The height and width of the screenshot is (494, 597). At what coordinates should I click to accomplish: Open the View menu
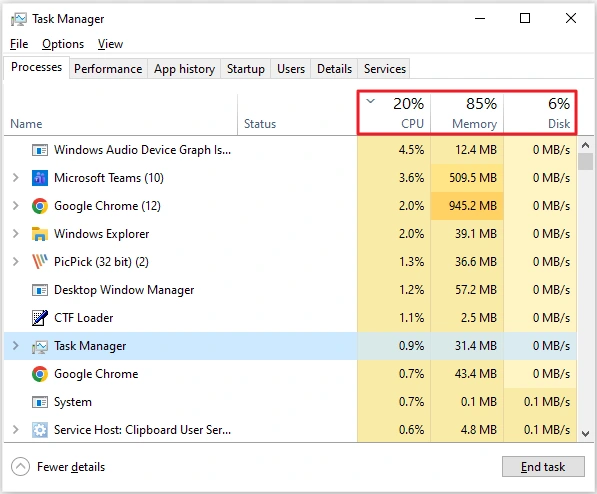pos(110,44)
